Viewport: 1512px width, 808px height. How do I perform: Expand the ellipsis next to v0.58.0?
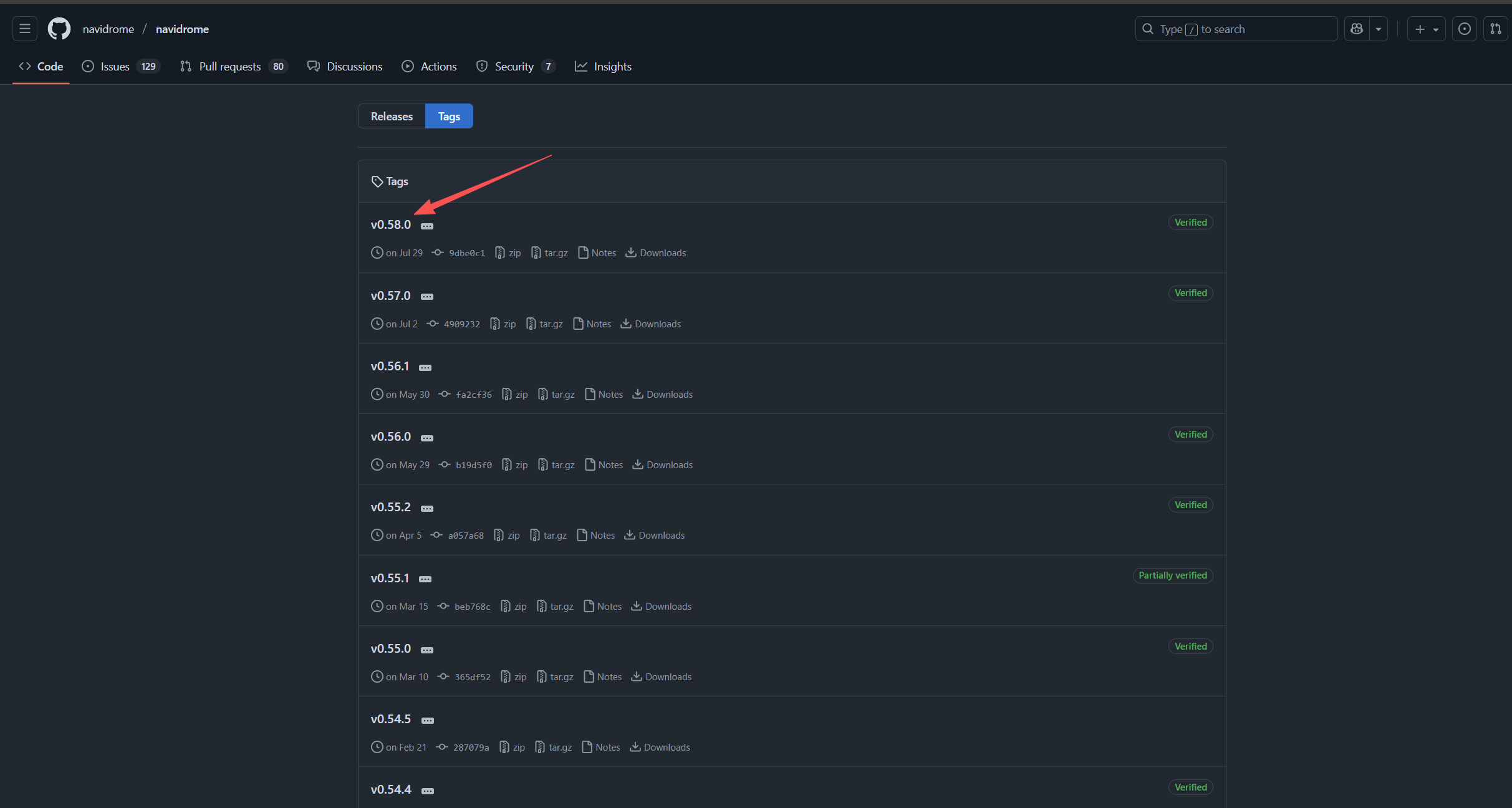(427, 226)
